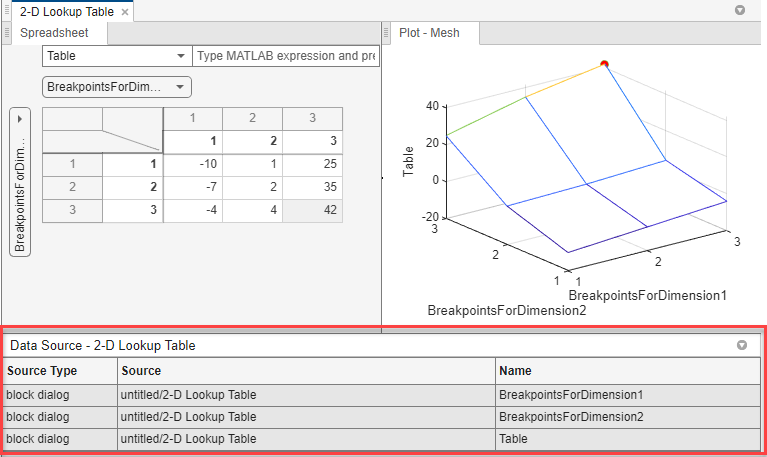Close the 2-D Lookup Table tab
Screen dimensions: 767x457
tap(124, 12)
